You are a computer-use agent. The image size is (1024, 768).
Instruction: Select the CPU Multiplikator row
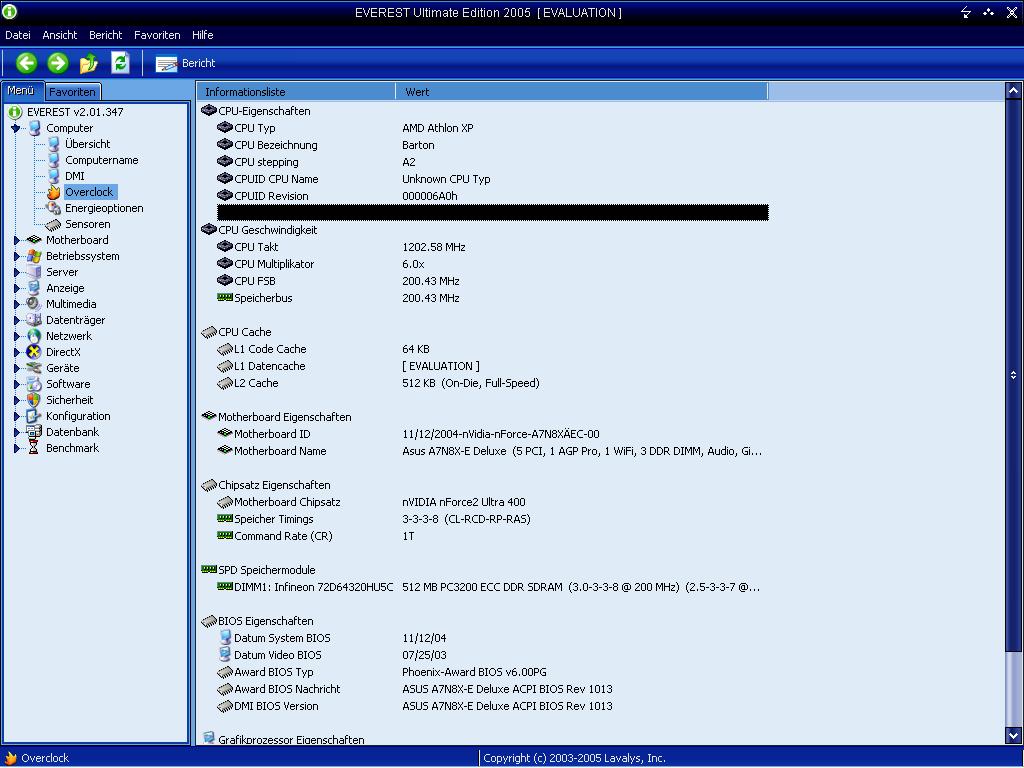point(492,264)
